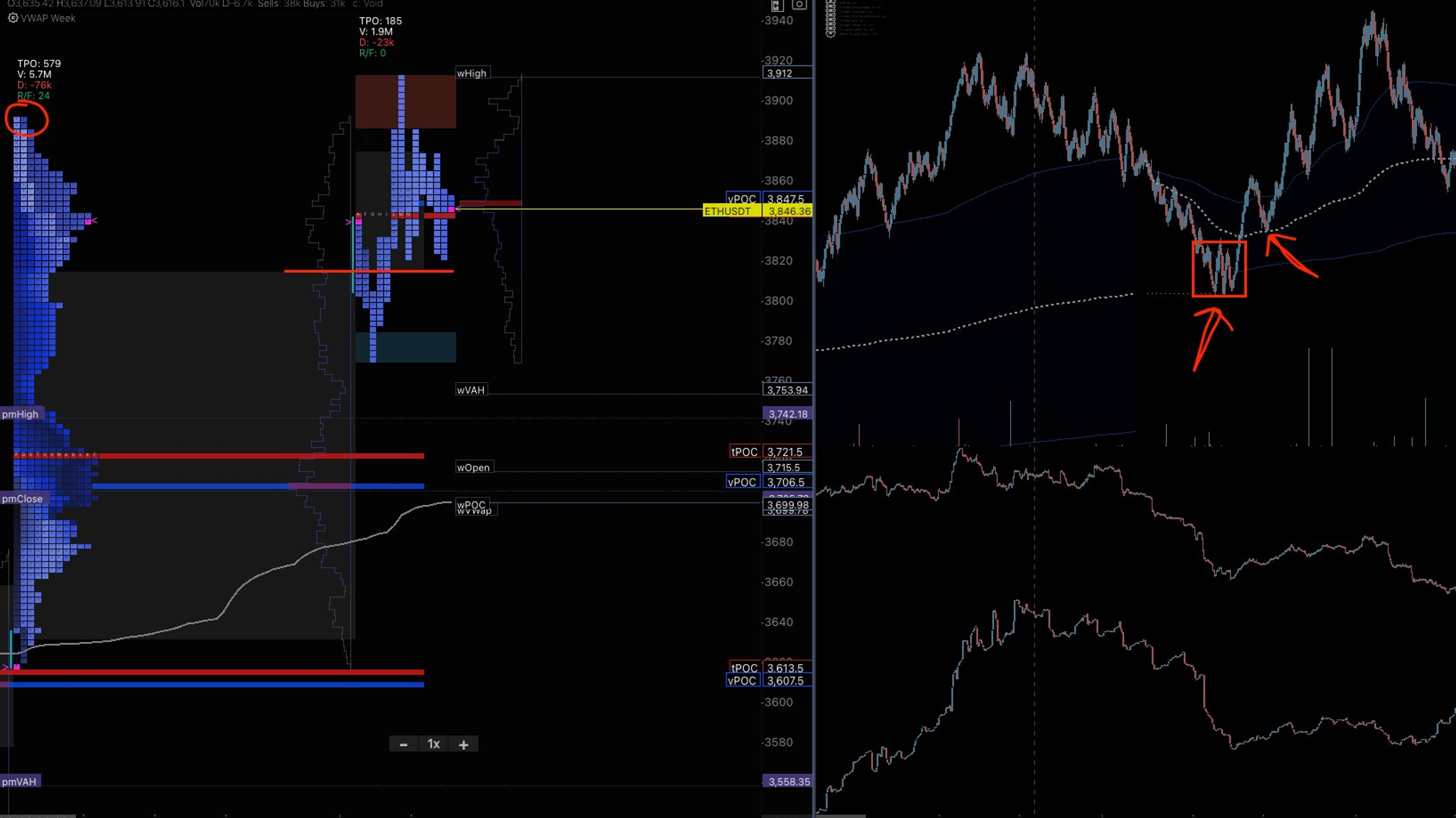The width and height of the screenshot is (1456, 818).
Task: Click the 3,699.98 price axis tag
Action: tap(787, 505)
